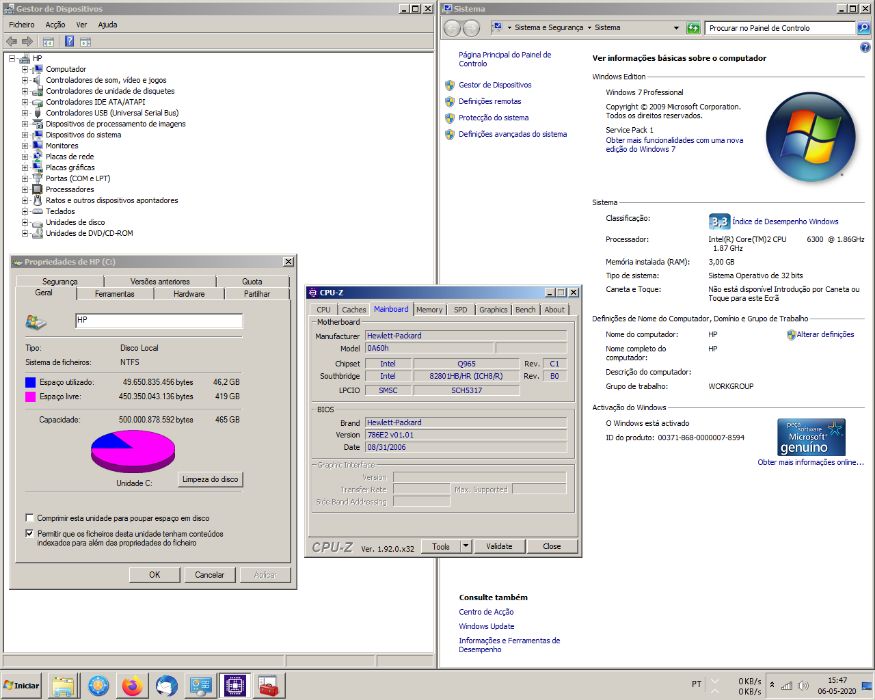Expand the Placas gráficas node
This screenshot has height=700, width=875.
point(25,167)
